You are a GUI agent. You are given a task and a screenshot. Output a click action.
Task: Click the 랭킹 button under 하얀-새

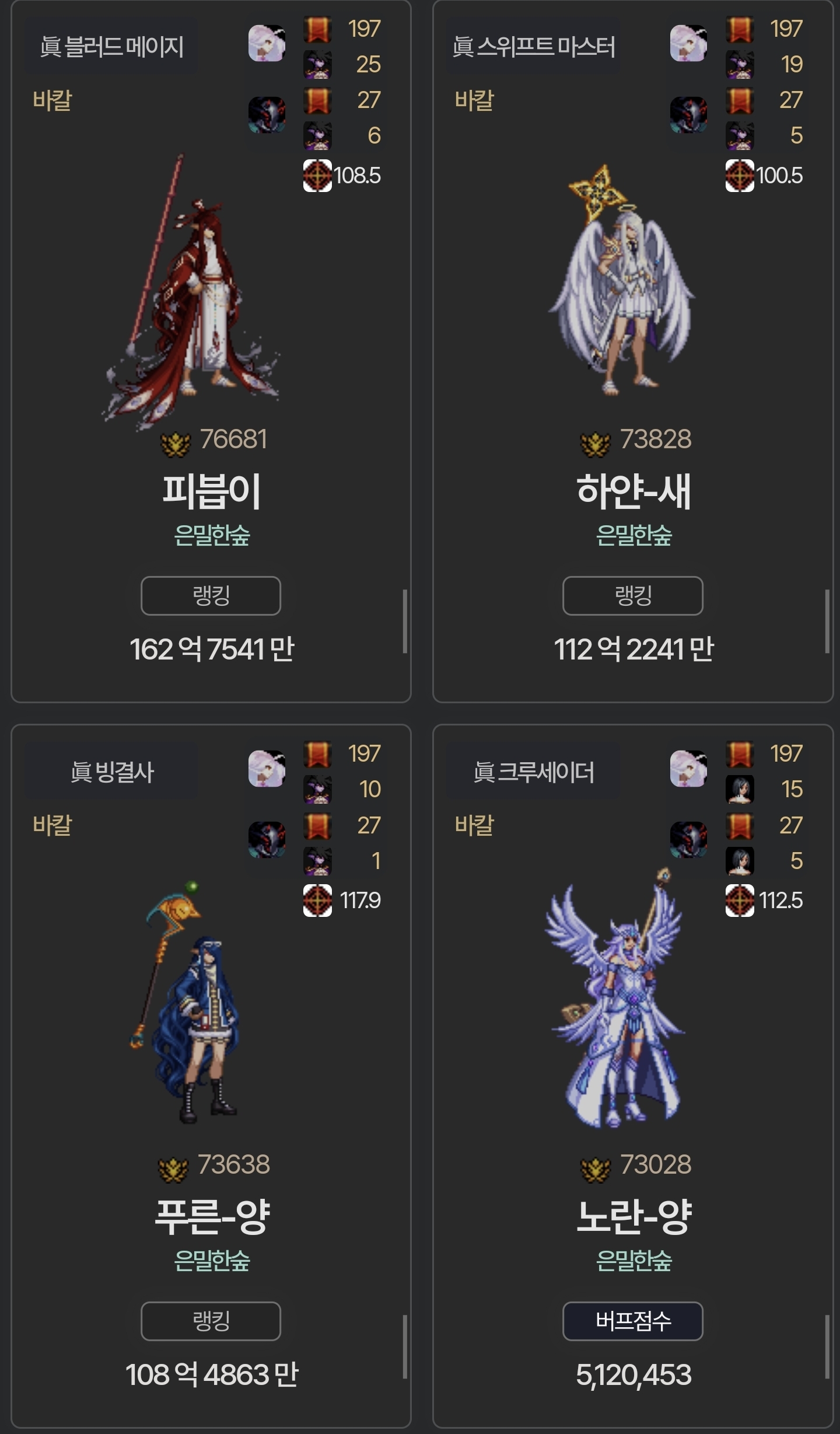(633, 595)
